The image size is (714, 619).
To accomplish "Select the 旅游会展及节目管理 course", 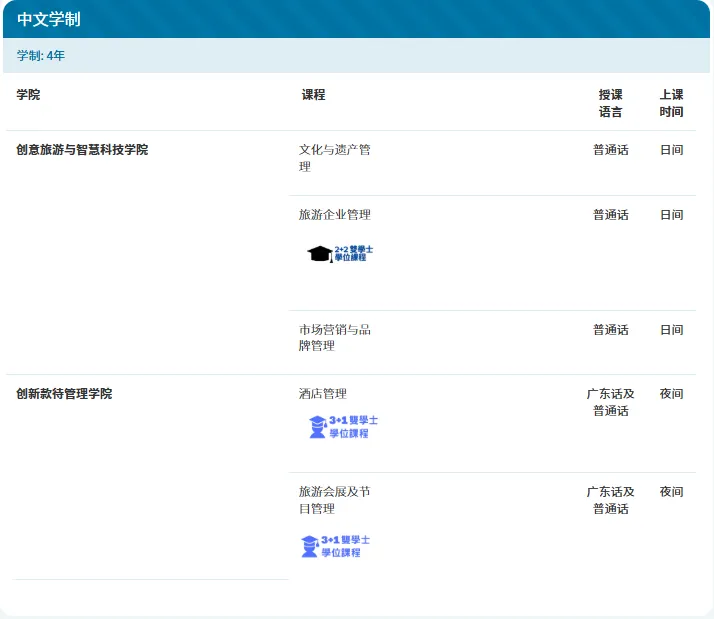I will [x=334, y=500].
